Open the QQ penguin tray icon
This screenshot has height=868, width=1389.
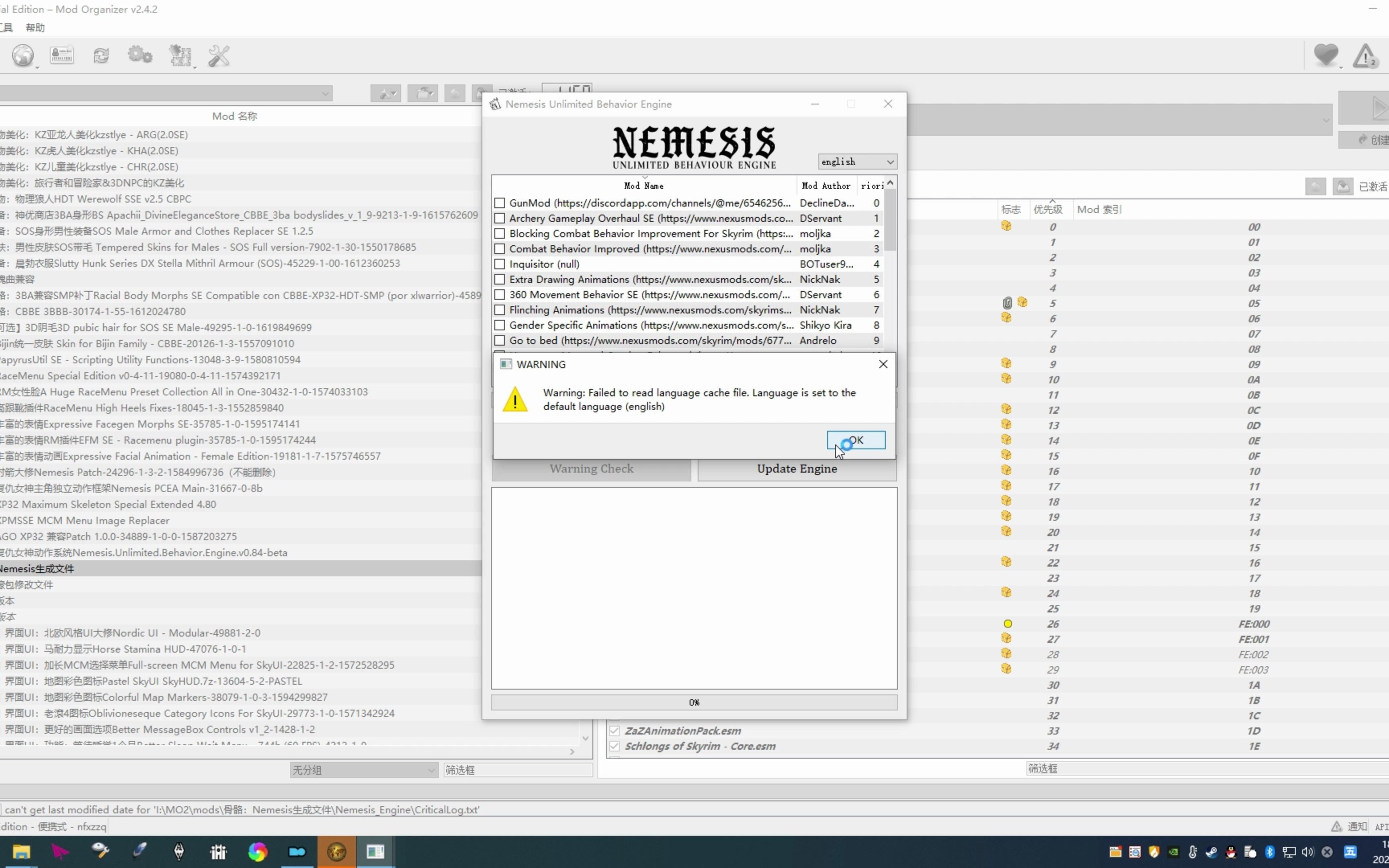(x=1231, y=852)
